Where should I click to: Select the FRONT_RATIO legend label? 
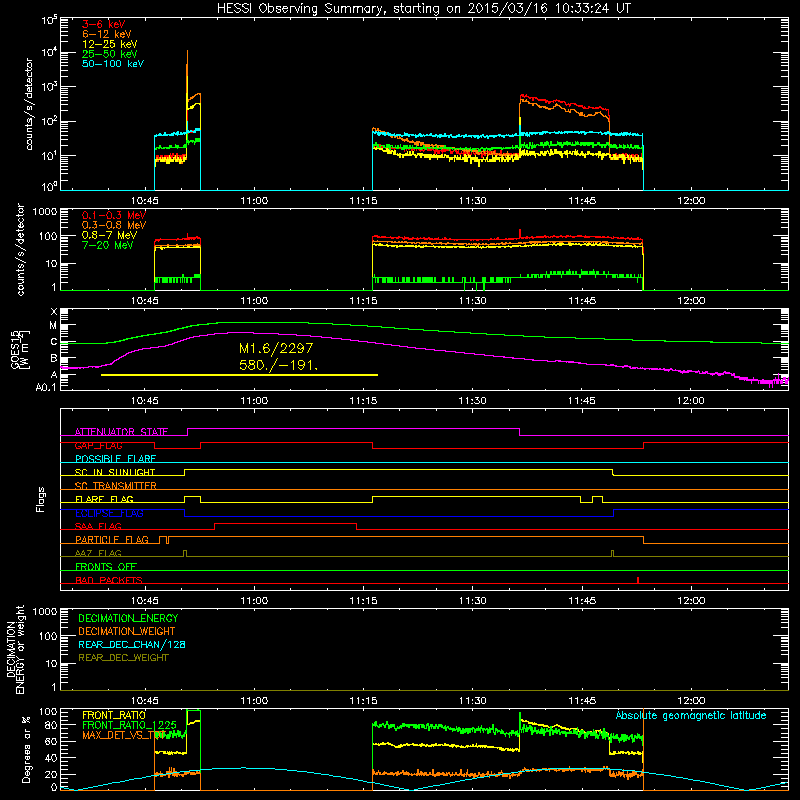tap(114, 715)
